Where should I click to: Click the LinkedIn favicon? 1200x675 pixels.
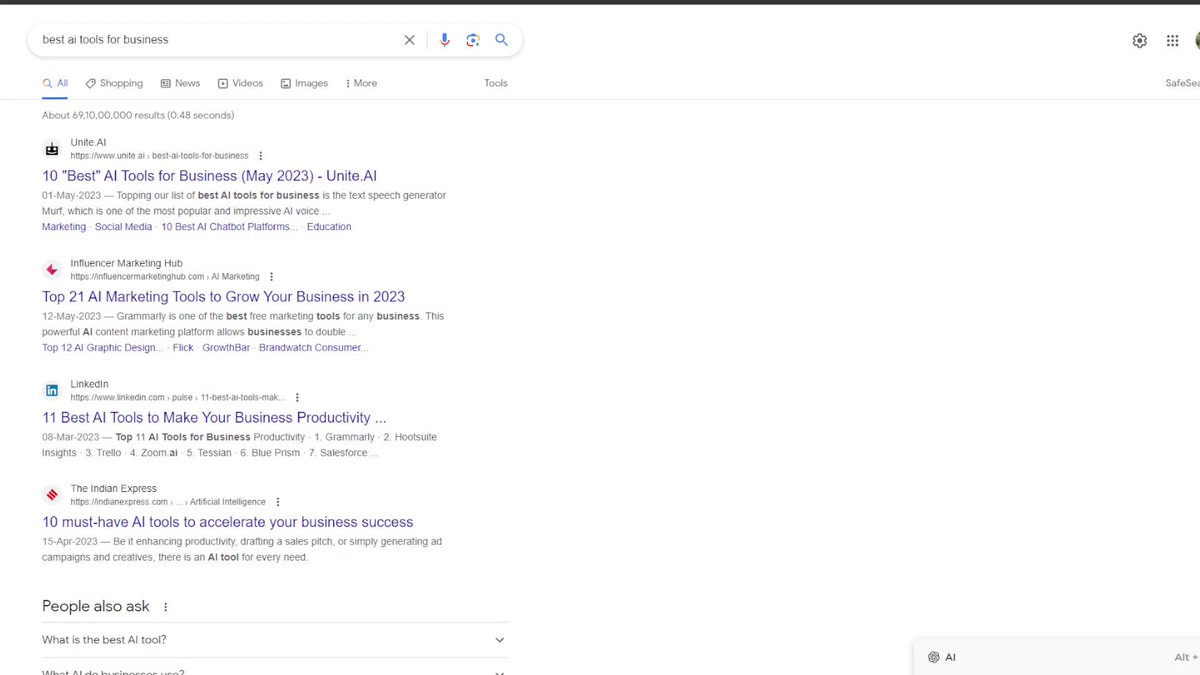[52, 391]
